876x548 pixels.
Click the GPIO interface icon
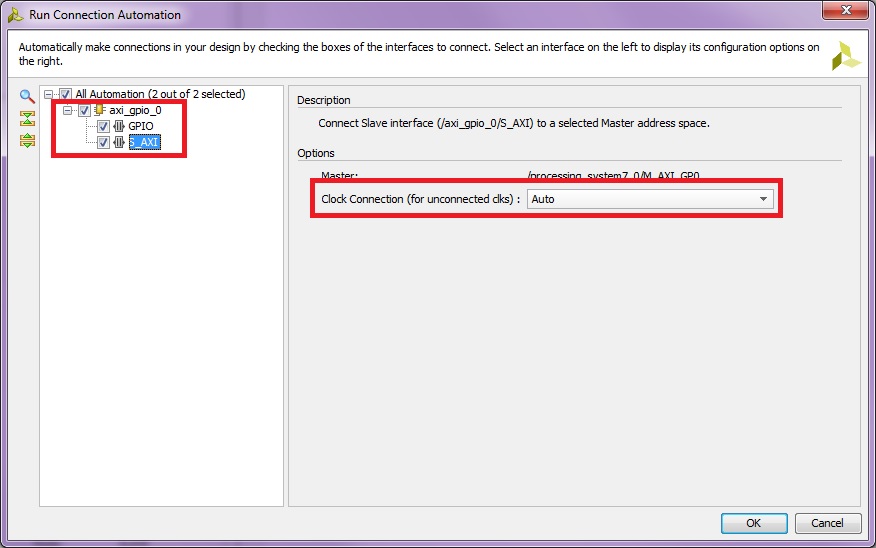[x=118, y=126]
